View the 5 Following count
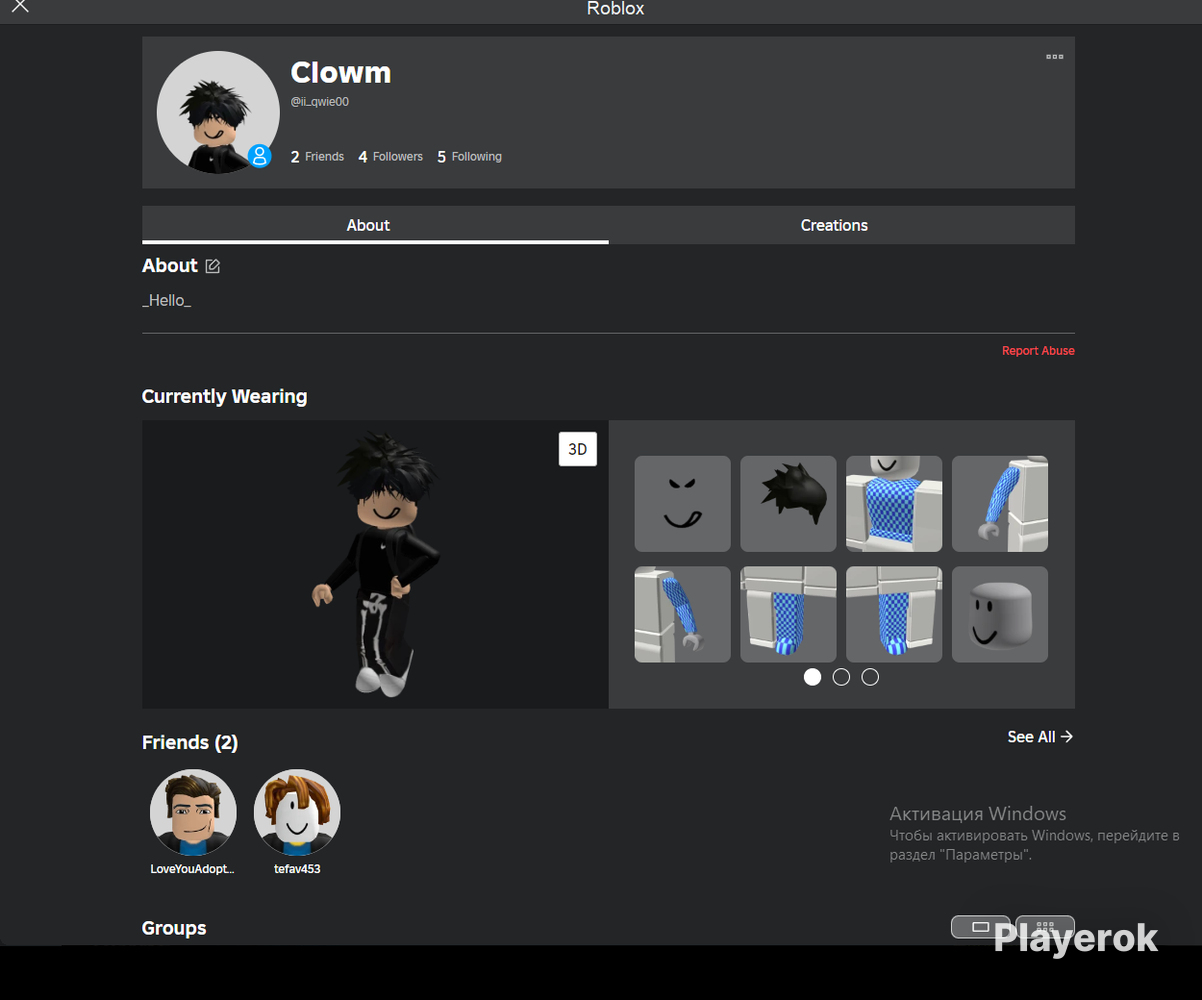 pyautogui.click(x=469, y=157)
